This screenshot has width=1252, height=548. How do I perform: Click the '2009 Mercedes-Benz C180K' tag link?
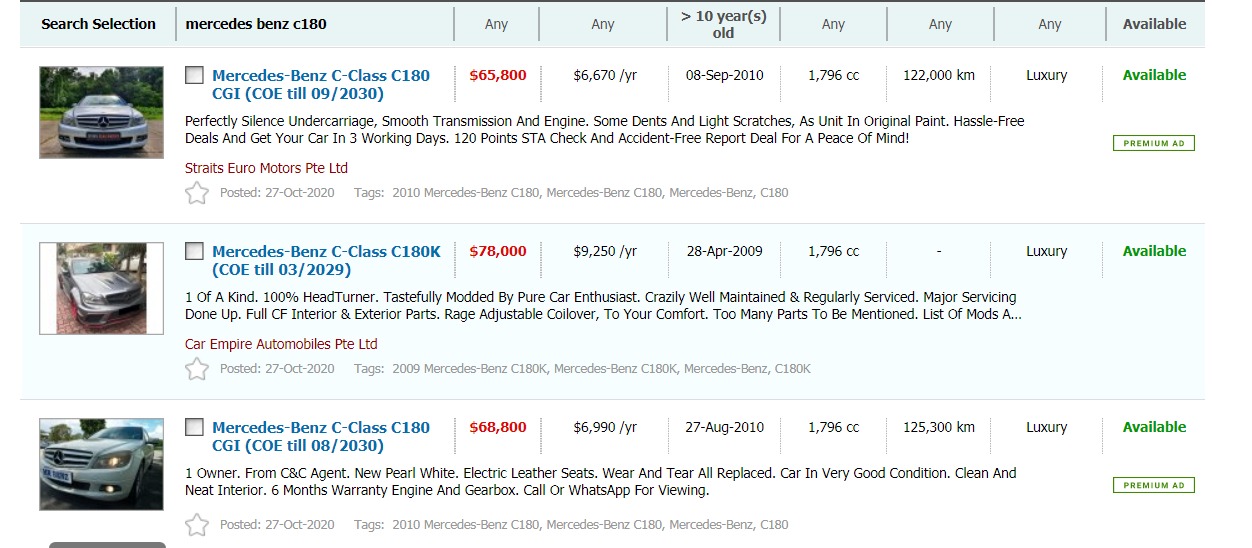click(469, 369)
